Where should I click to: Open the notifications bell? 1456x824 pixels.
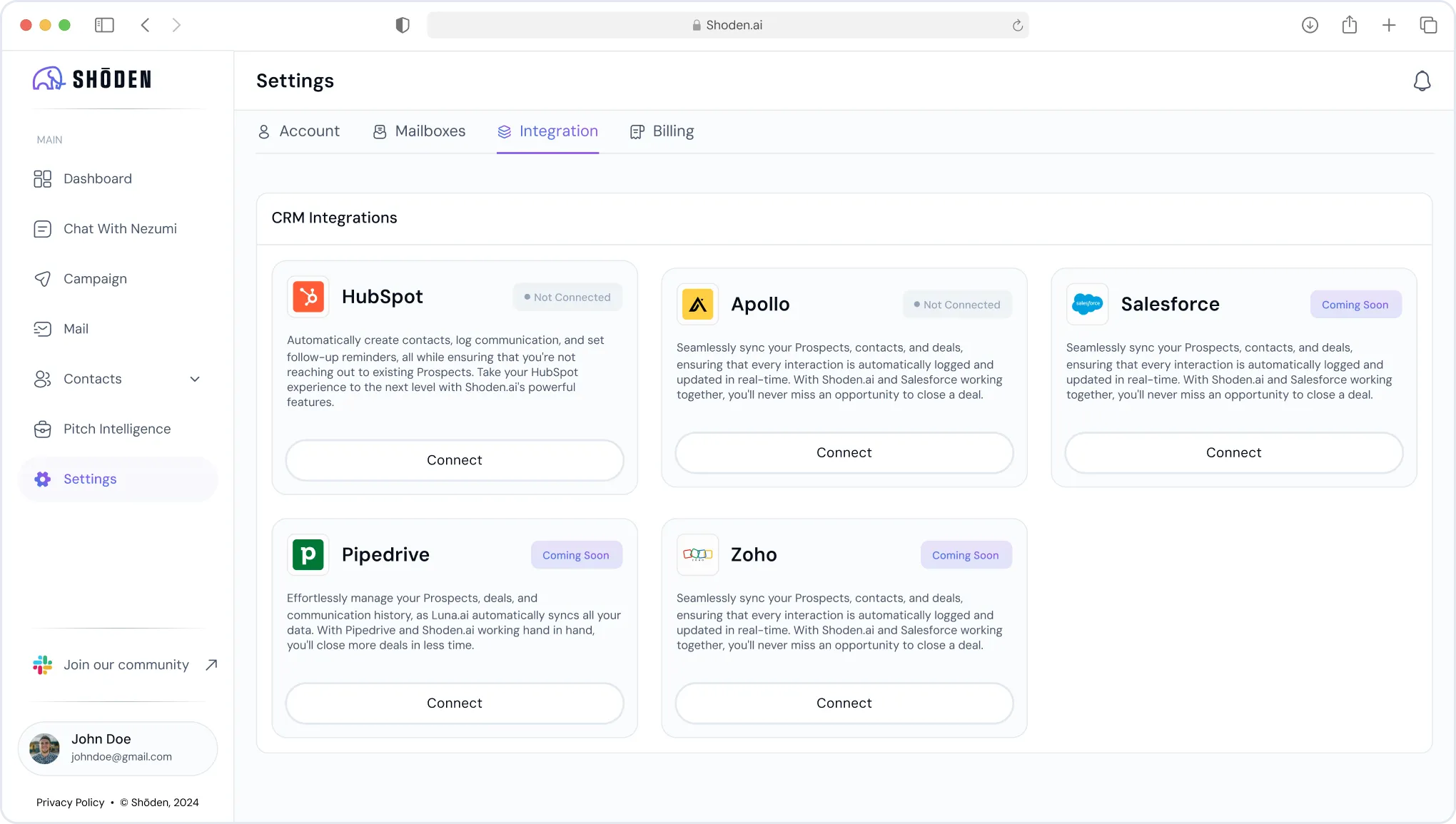coord(1422,81)
